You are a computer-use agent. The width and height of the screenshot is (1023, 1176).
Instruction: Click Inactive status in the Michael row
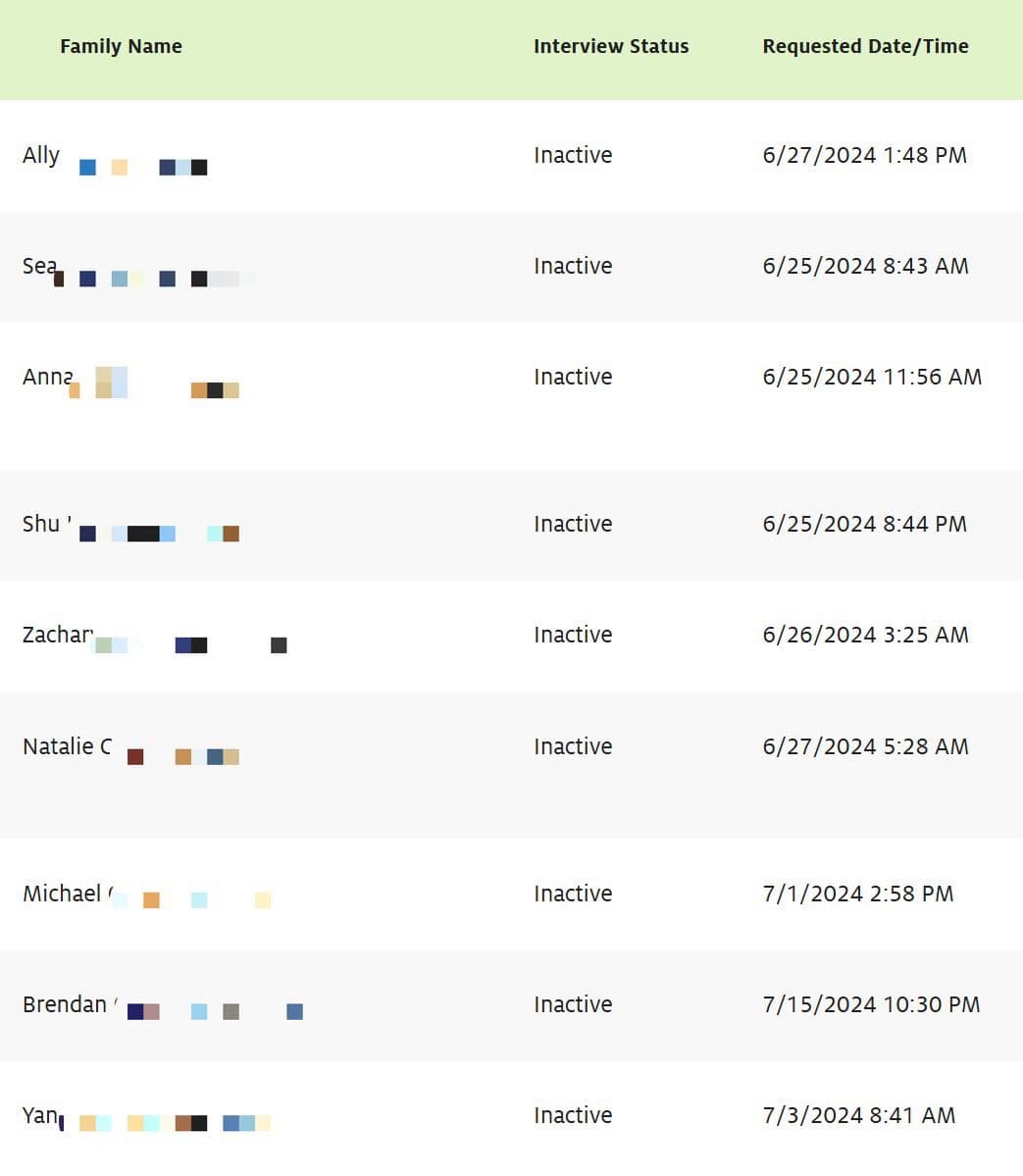point(573,894)
